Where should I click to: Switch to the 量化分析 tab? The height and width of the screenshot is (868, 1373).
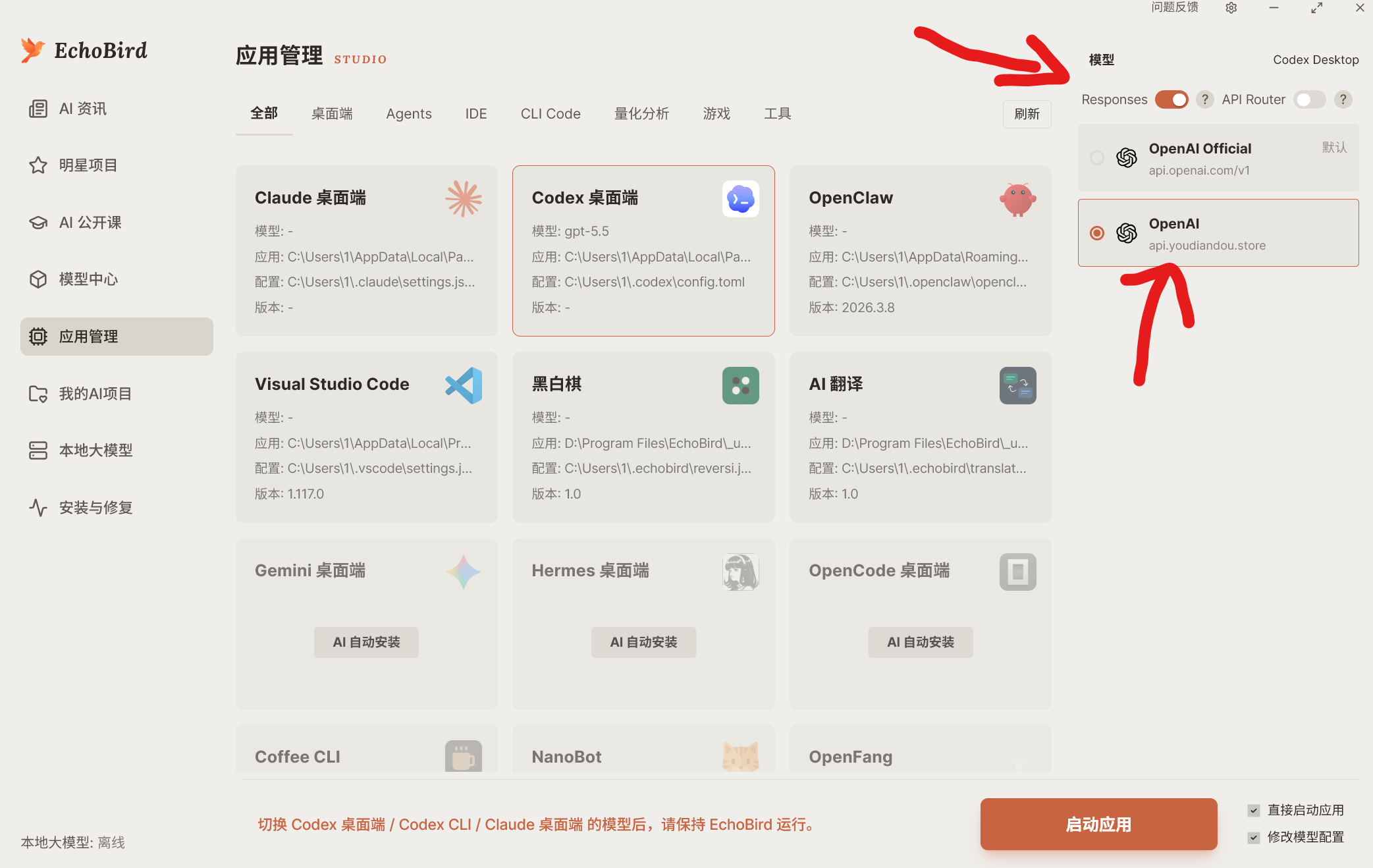pos(641,114)
